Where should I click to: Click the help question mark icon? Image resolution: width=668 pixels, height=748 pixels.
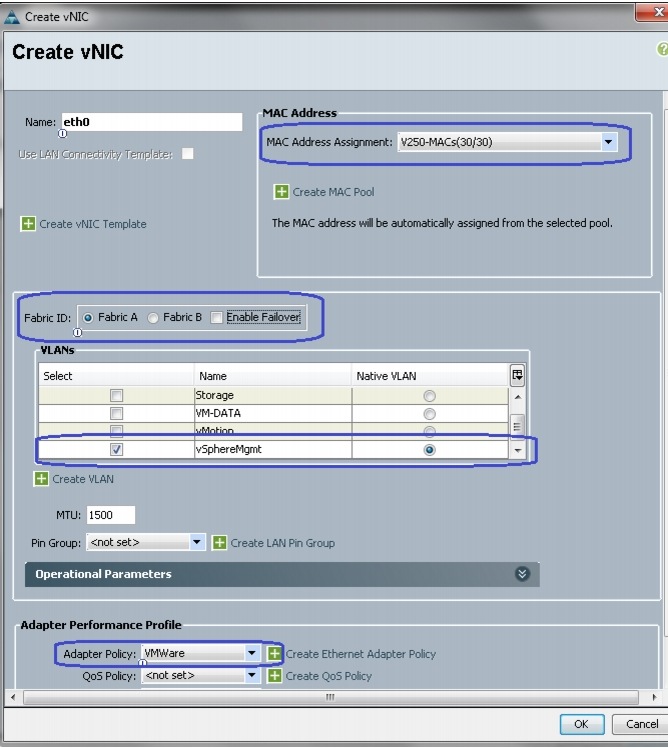coord(662,49)
